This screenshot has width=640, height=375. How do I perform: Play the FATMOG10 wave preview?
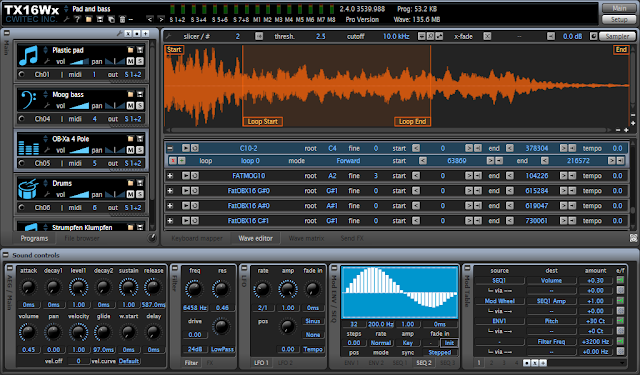[186, 175]
